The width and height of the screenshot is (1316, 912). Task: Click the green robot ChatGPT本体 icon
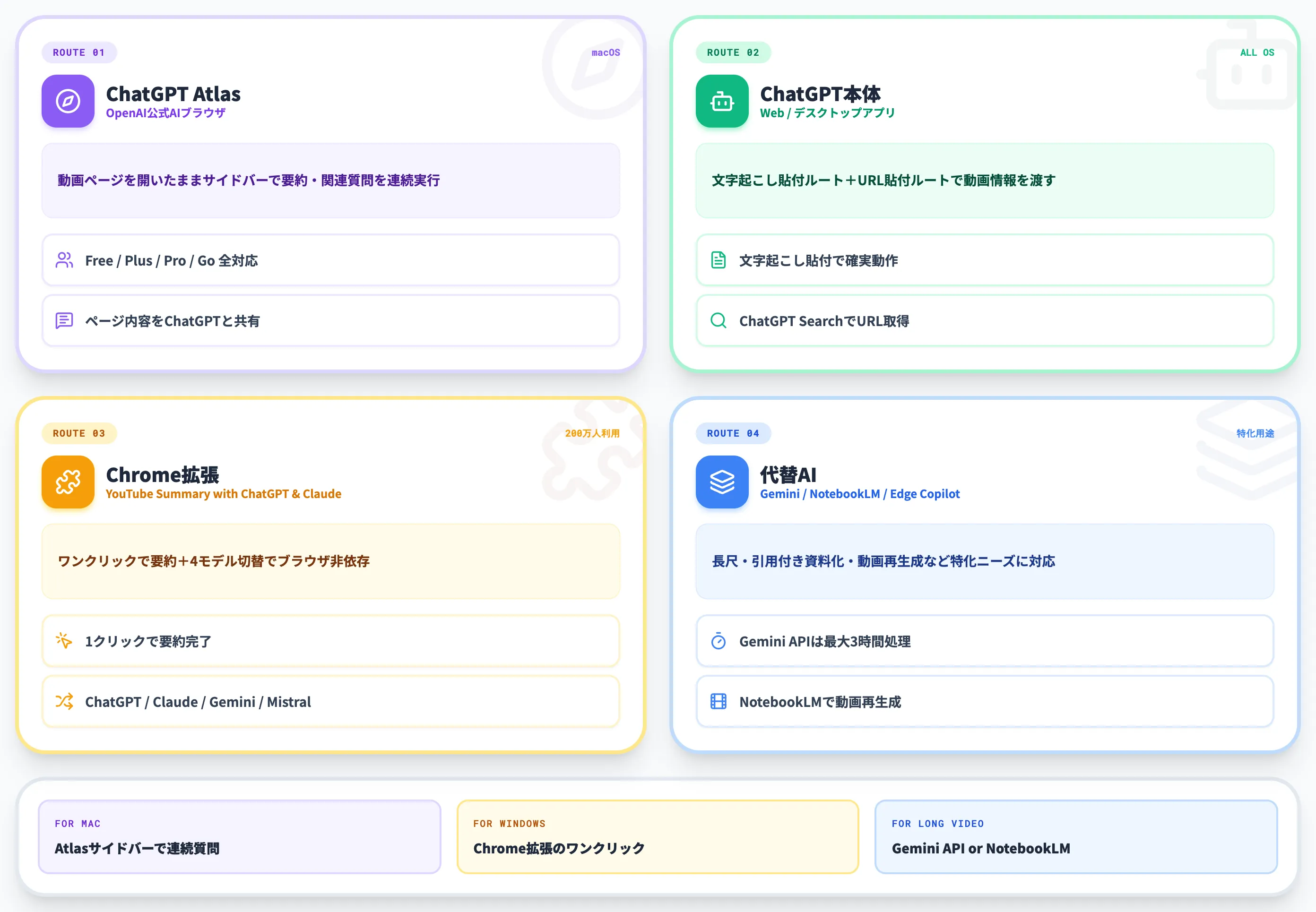click(x=722, y=101)
